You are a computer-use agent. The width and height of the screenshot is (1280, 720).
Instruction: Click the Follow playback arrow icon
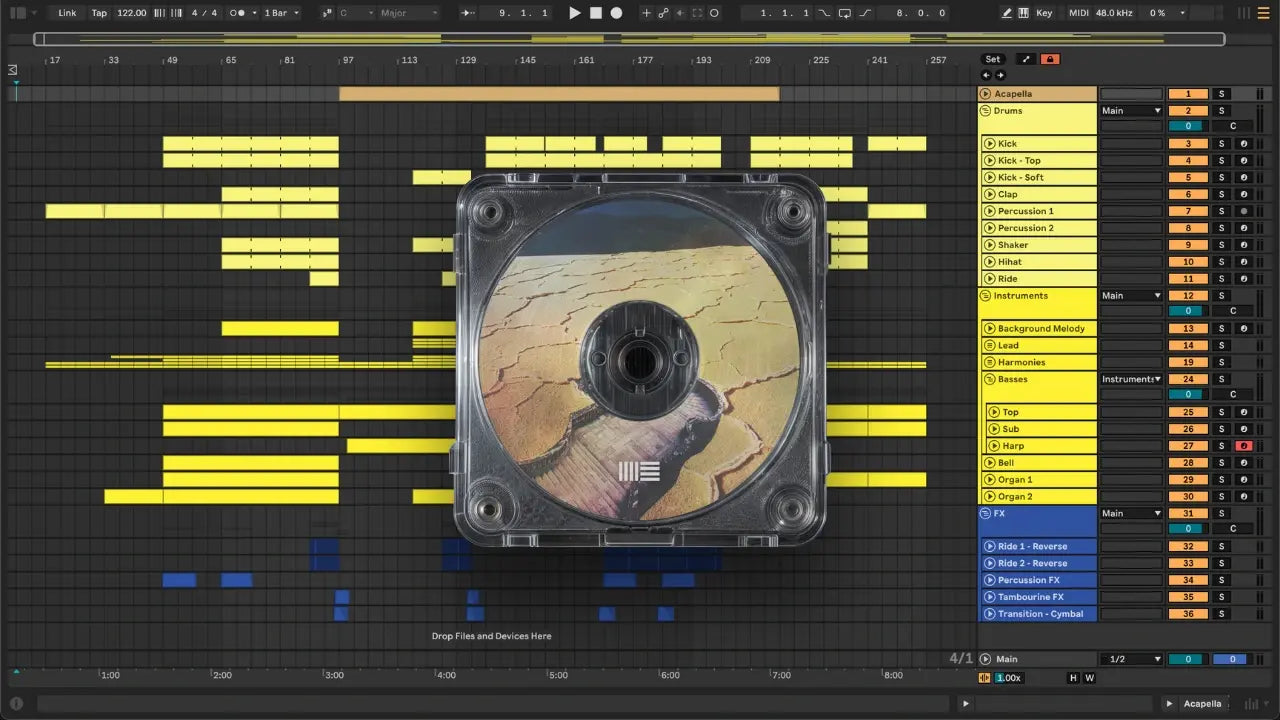click(468, 13)
